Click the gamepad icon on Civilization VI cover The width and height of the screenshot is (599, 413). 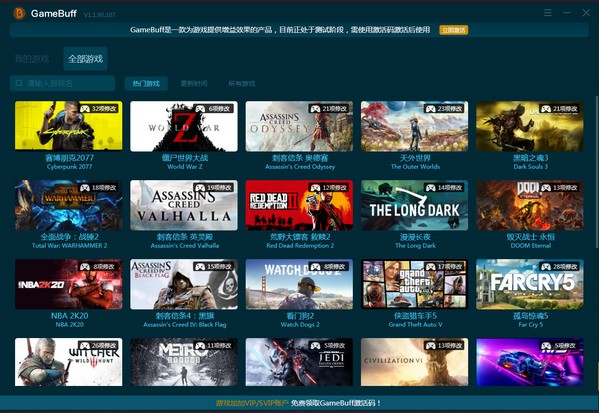pos(431,346)
